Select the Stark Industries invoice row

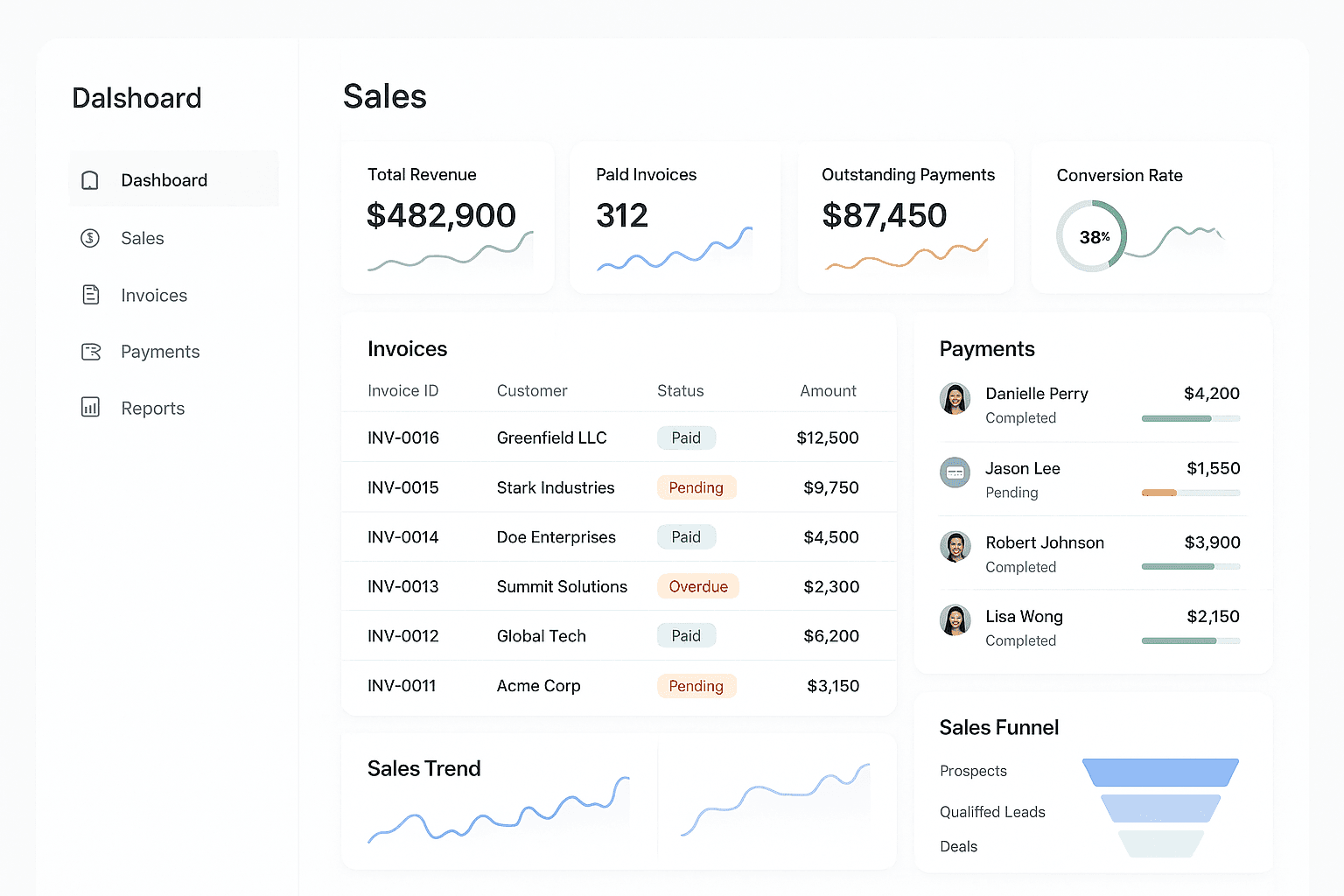click(619, 487)
